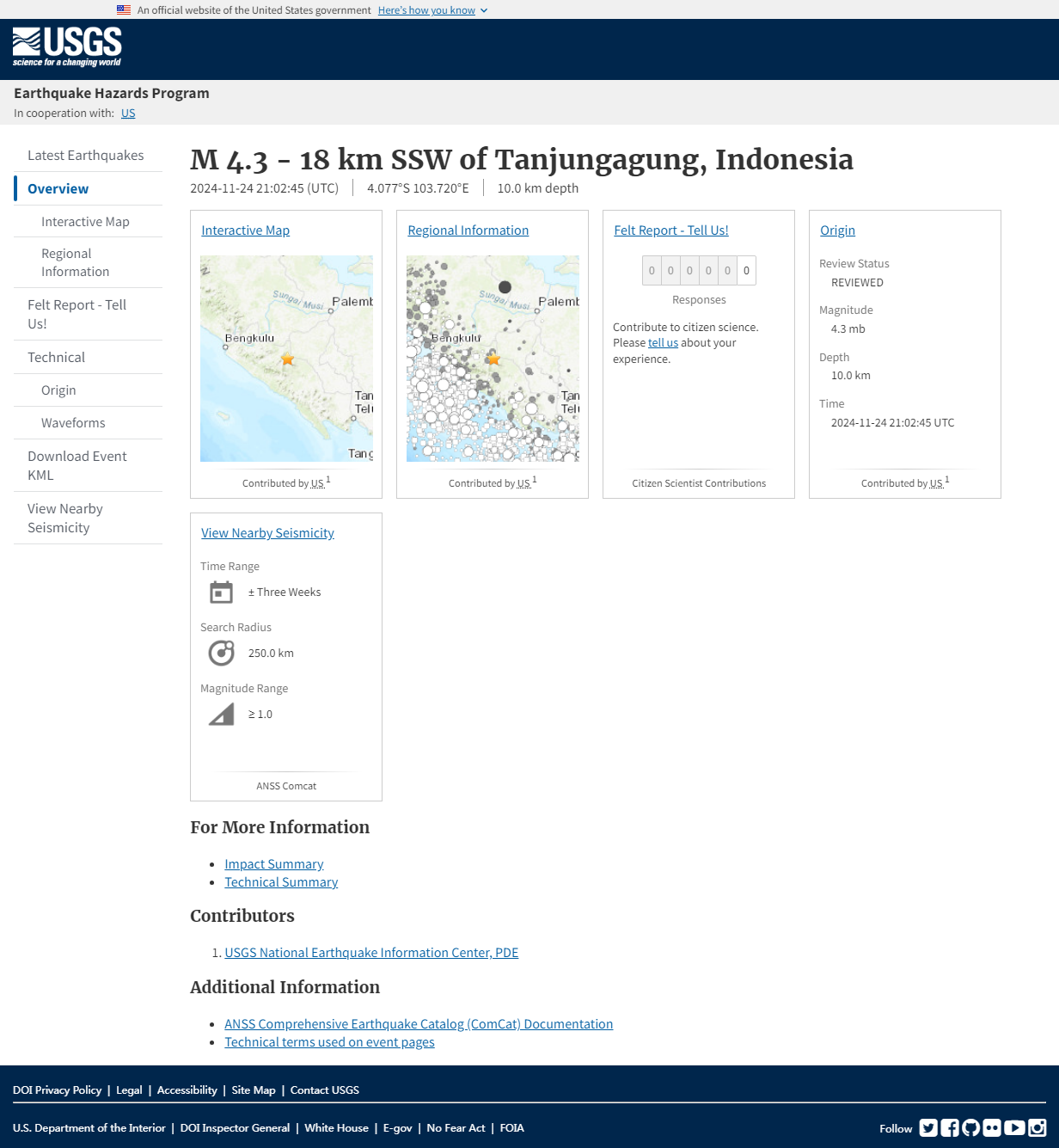
Task: Open USGS GitHub page icon
Action: pos(971,1127)
